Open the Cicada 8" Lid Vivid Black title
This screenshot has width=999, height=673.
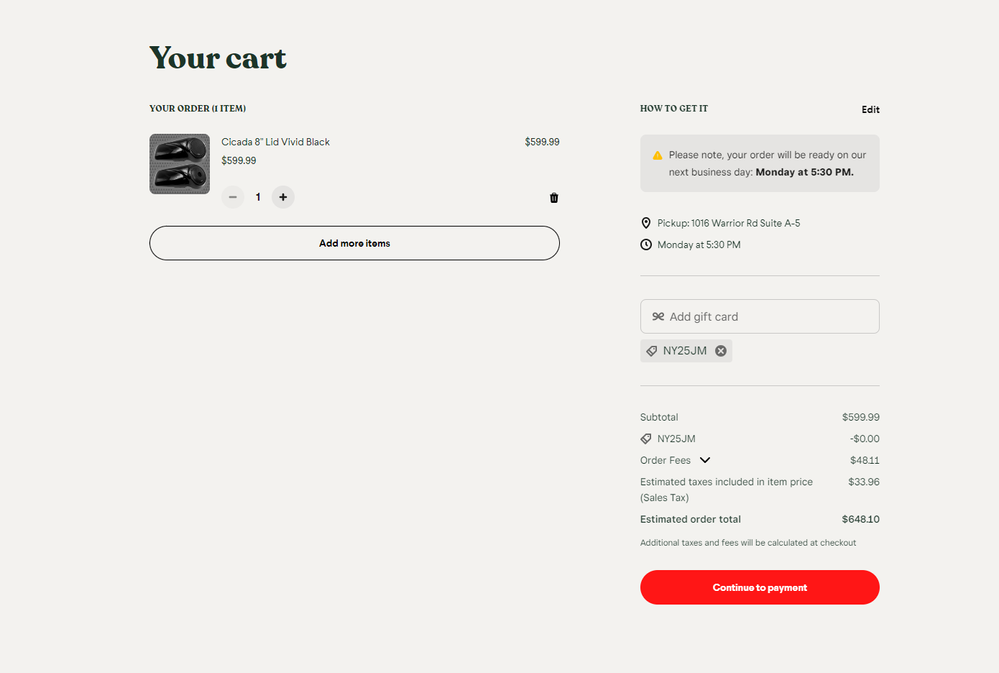[275, 142]
